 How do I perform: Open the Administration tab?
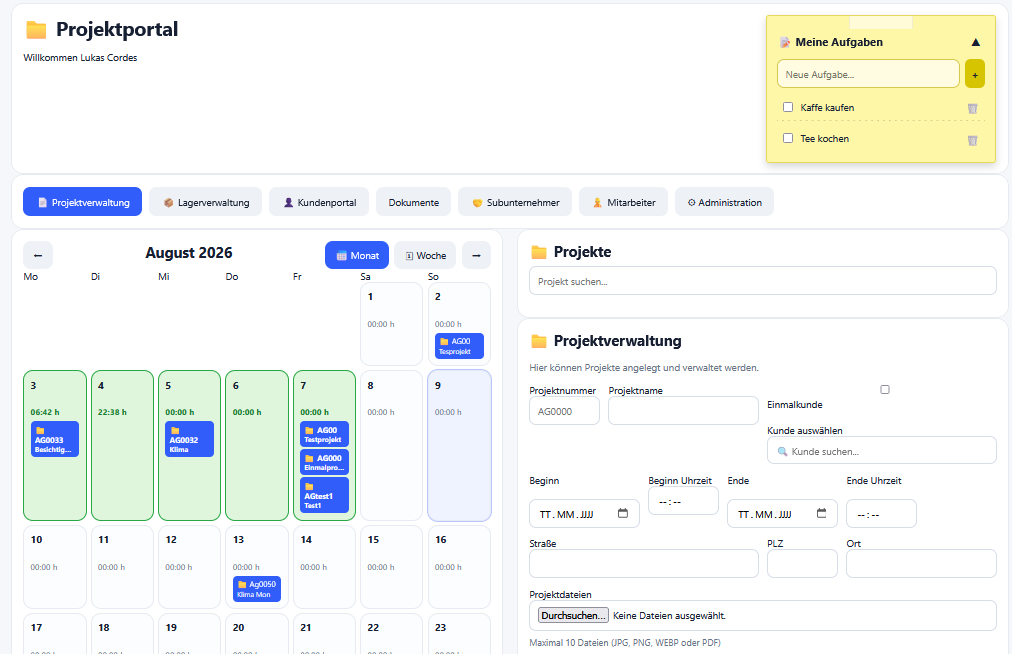click(x=724, y=202)
